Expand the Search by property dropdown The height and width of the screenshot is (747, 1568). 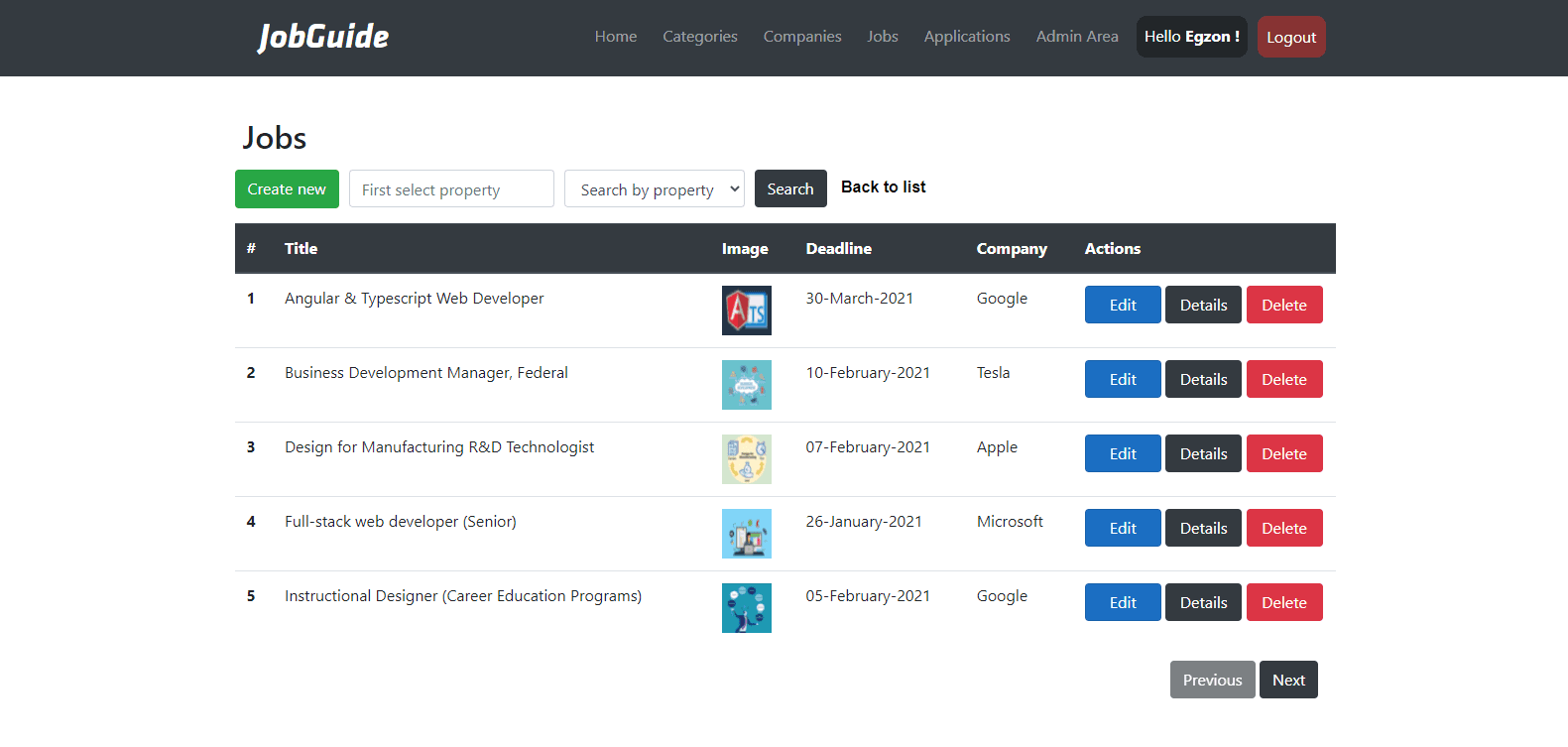click(654, 188)
